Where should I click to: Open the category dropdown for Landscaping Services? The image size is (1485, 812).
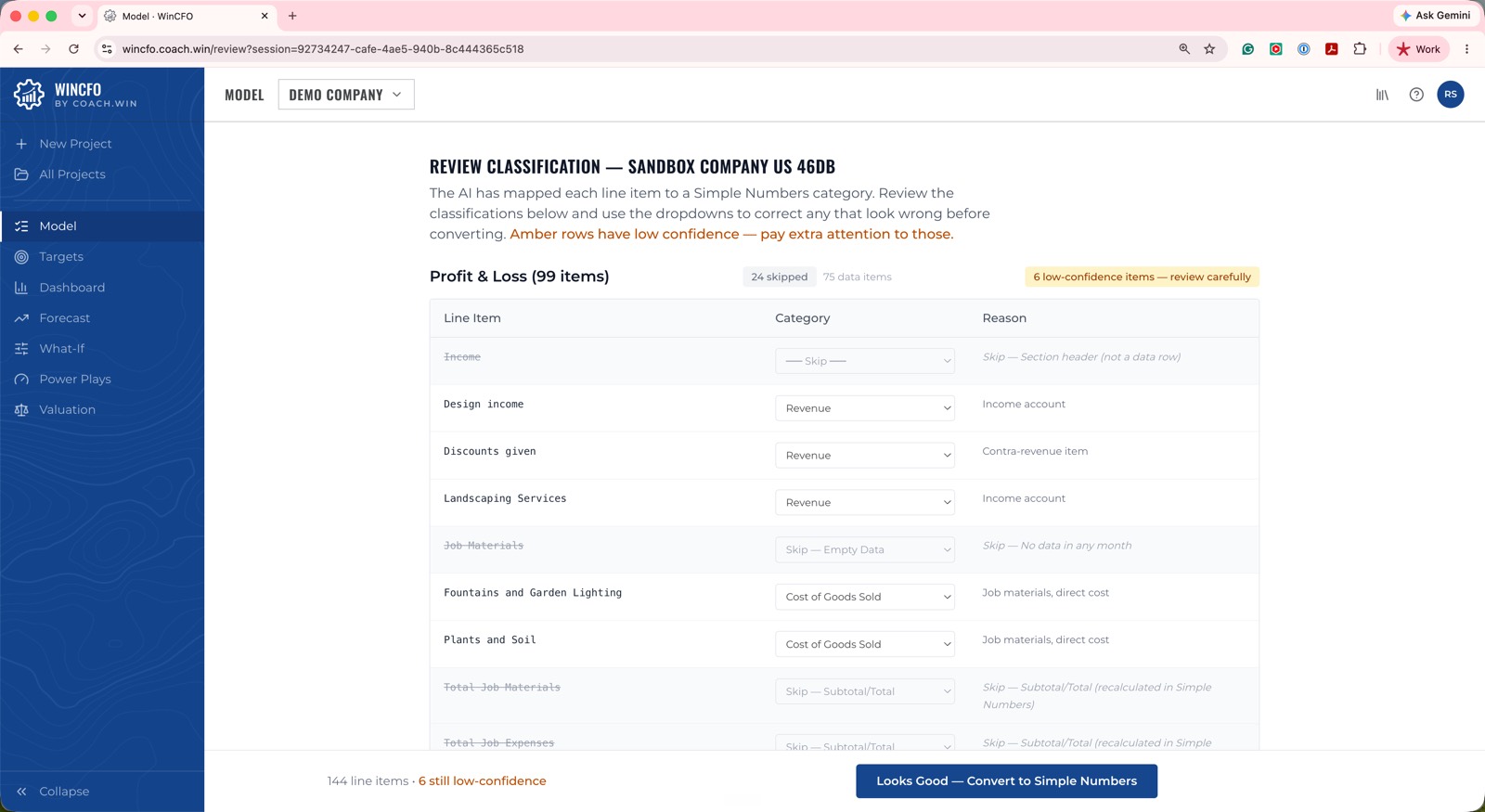865,503
